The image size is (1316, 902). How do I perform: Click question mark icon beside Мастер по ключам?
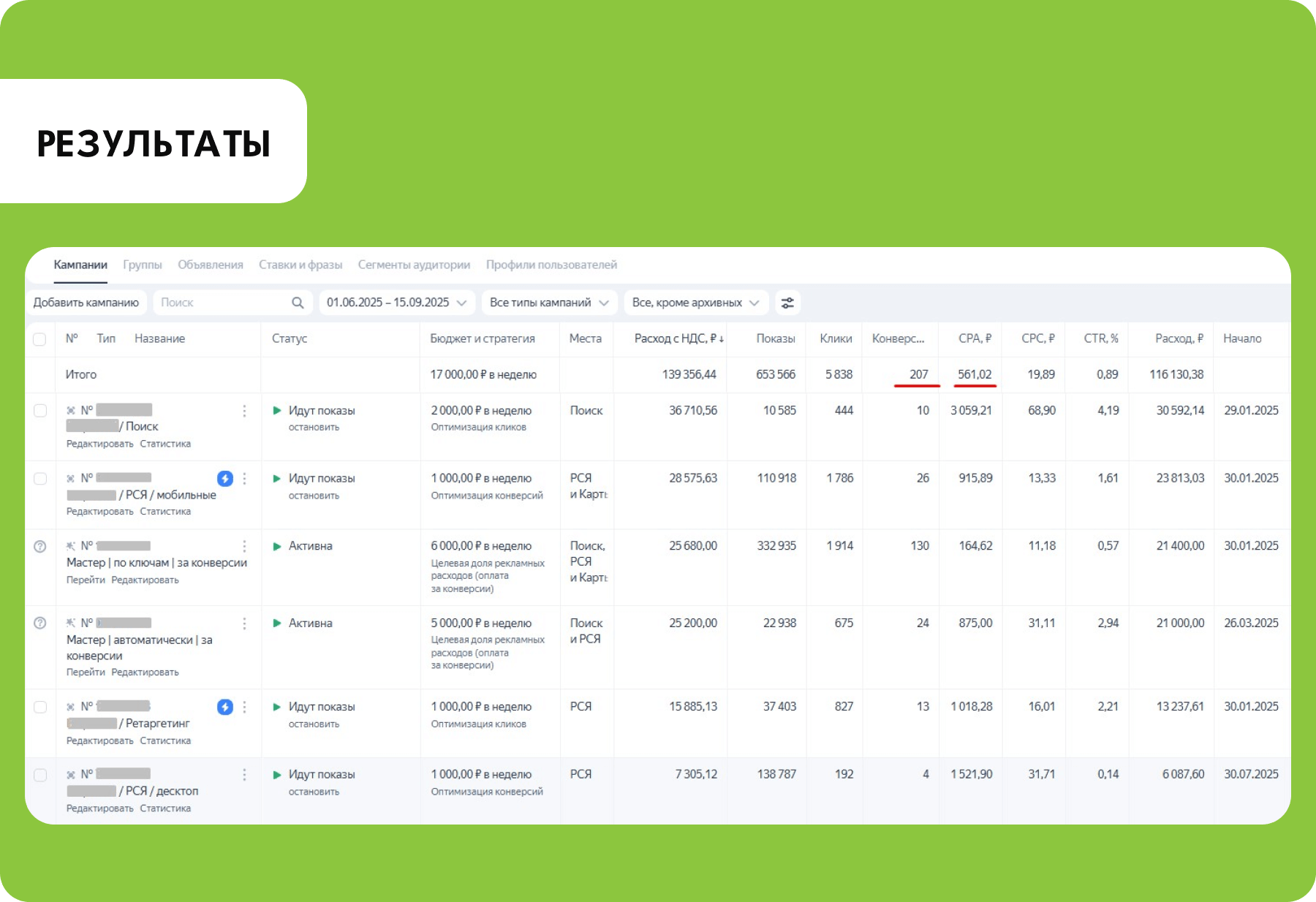click(x=40, y=546)
